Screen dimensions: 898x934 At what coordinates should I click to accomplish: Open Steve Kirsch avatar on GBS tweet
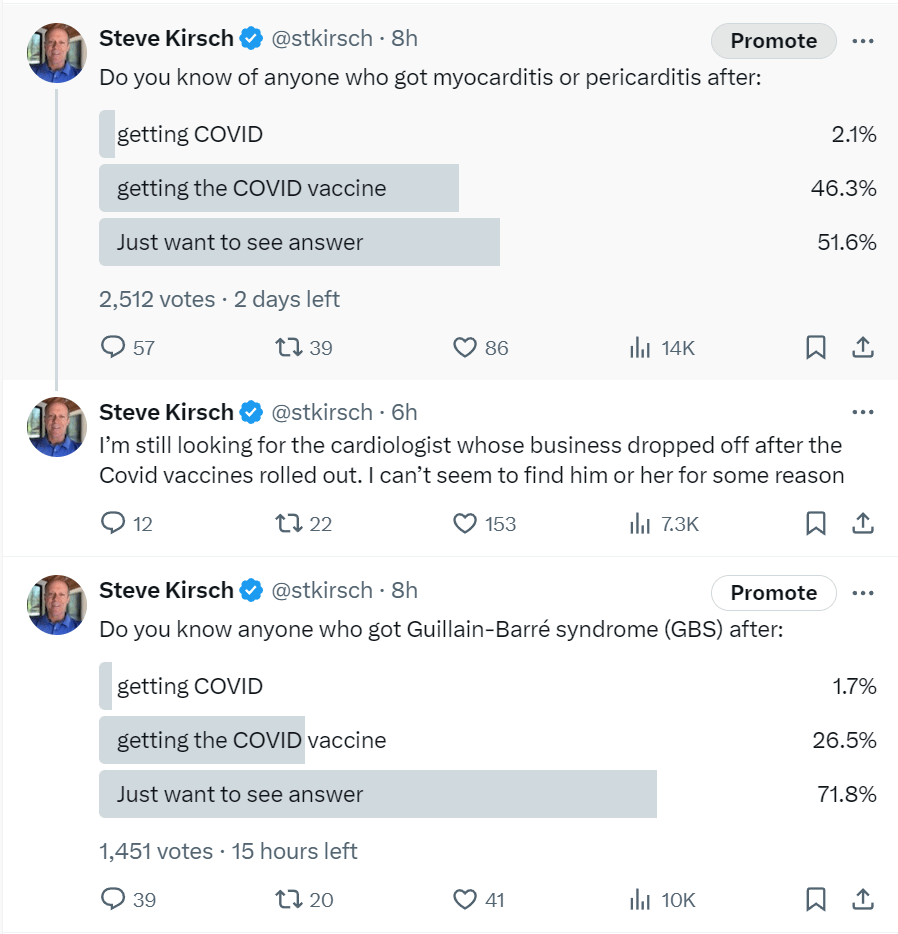(57, 605)
